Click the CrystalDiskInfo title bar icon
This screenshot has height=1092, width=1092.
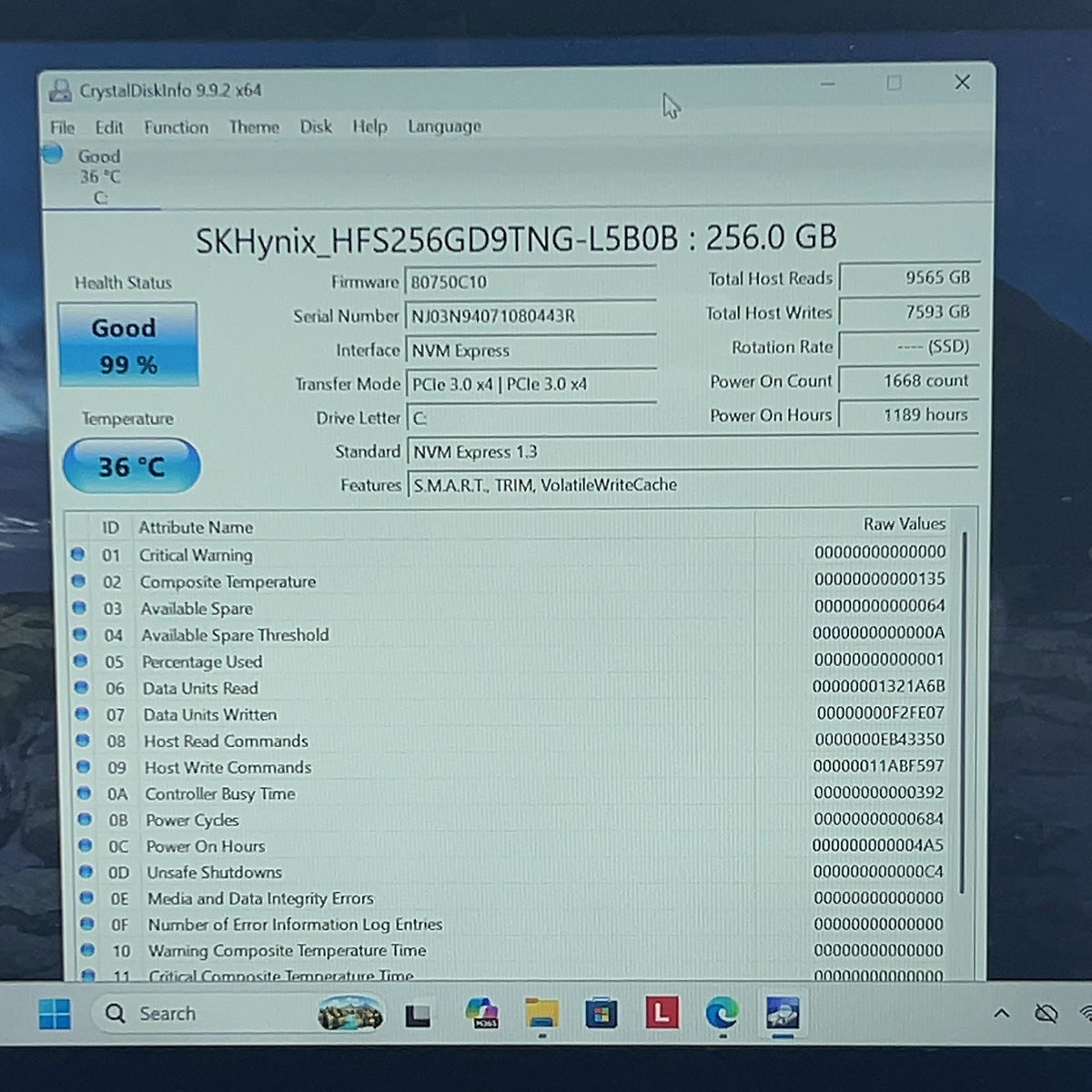(61, 90)
